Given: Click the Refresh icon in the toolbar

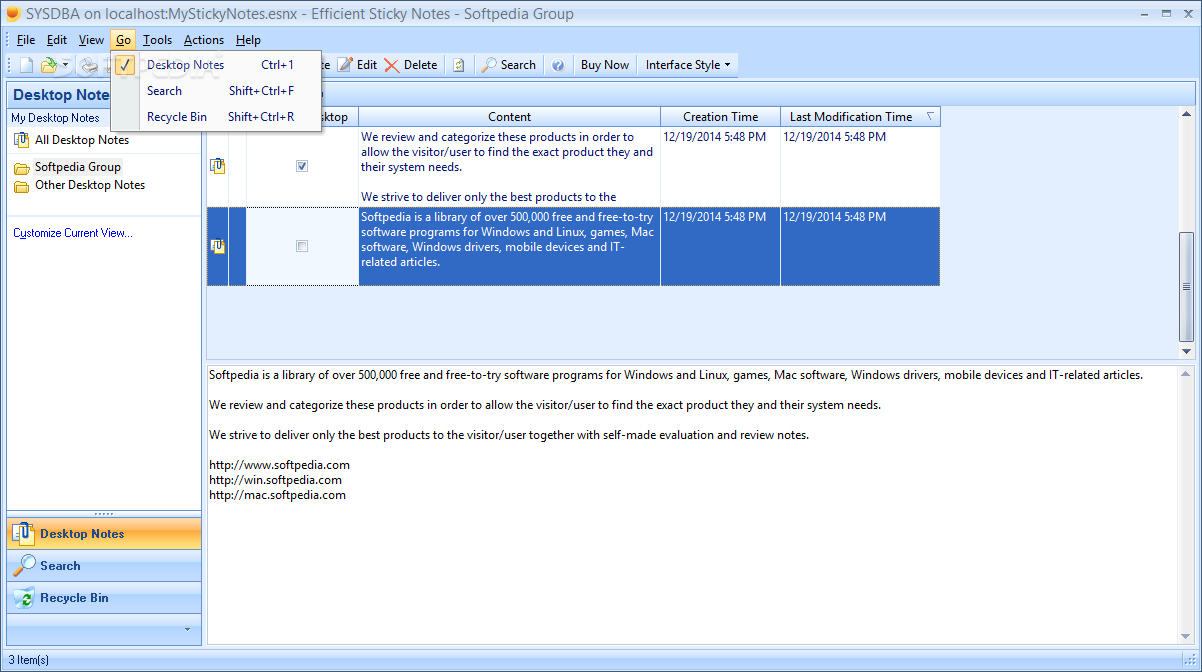Looking at the screenshot, I should coord(459,65).
